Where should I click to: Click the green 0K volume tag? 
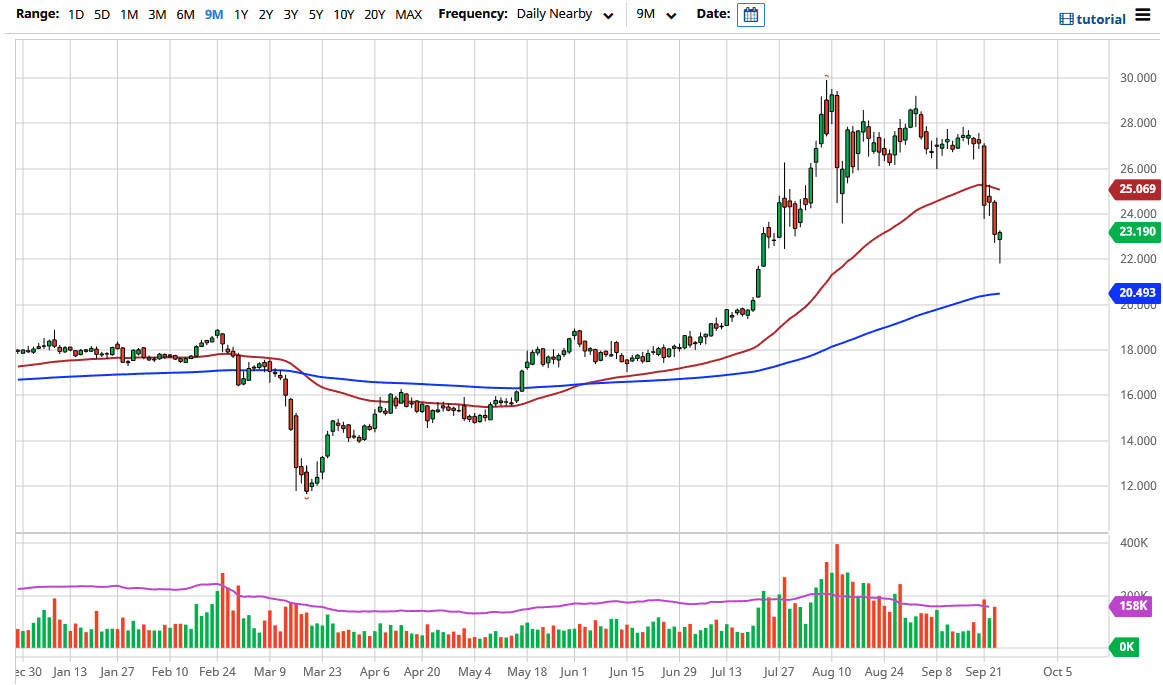(x=1126, y=647)
